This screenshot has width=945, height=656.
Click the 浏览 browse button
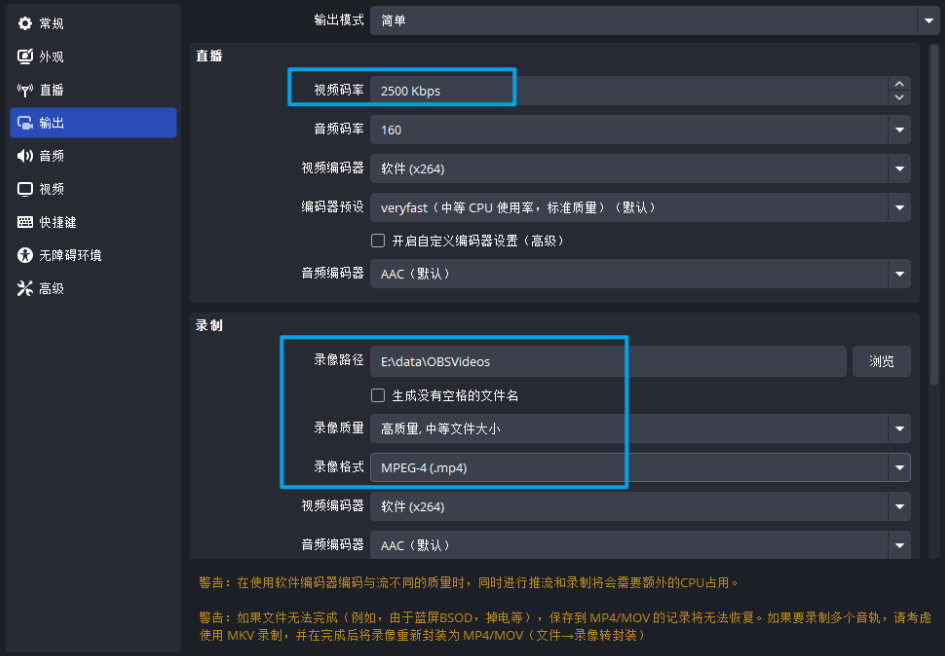pyautogui.click(x=881, y=361)
